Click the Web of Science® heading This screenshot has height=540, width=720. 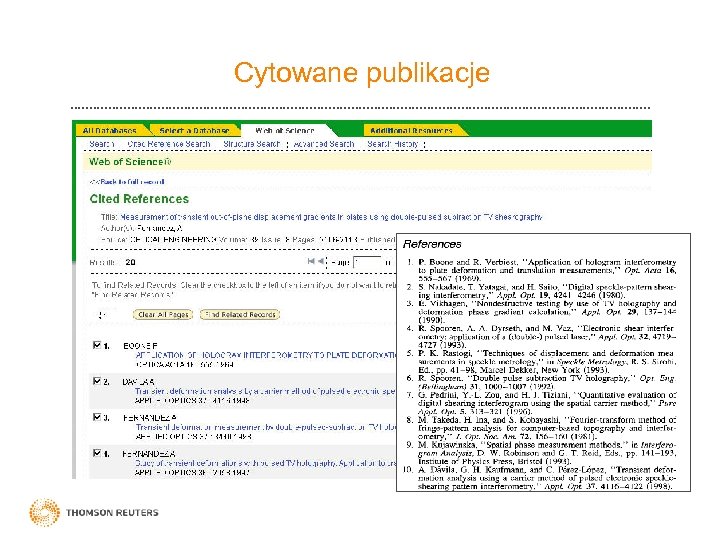(130, 162)
